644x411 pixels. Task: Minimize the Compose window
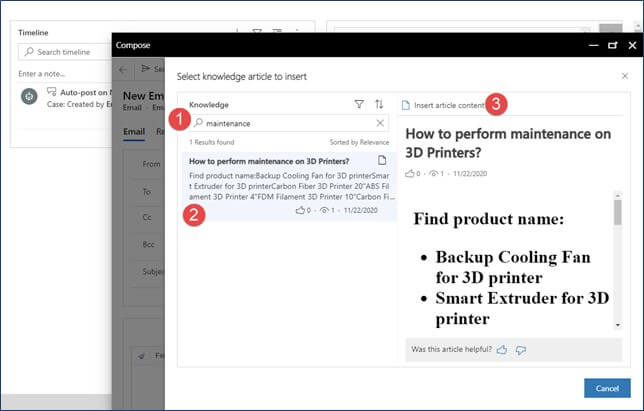[x=593, y=45]
